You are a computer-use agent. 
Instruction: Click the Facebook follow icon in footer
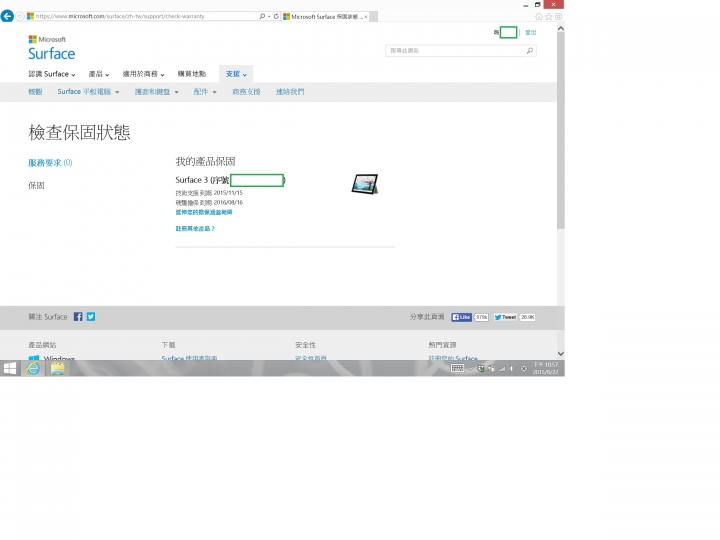(x=78, y=317)
